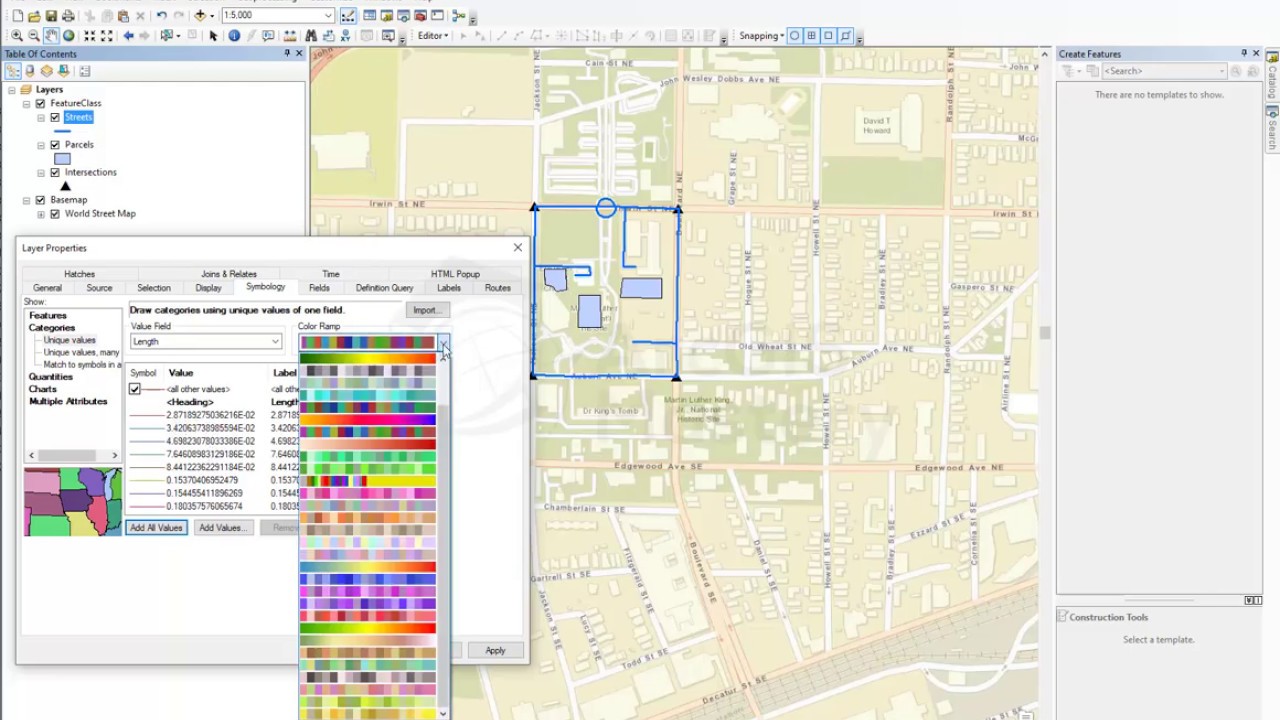1280x720 pixels.
Task: Switch to List By Selection
Action: tap(64, 71)
